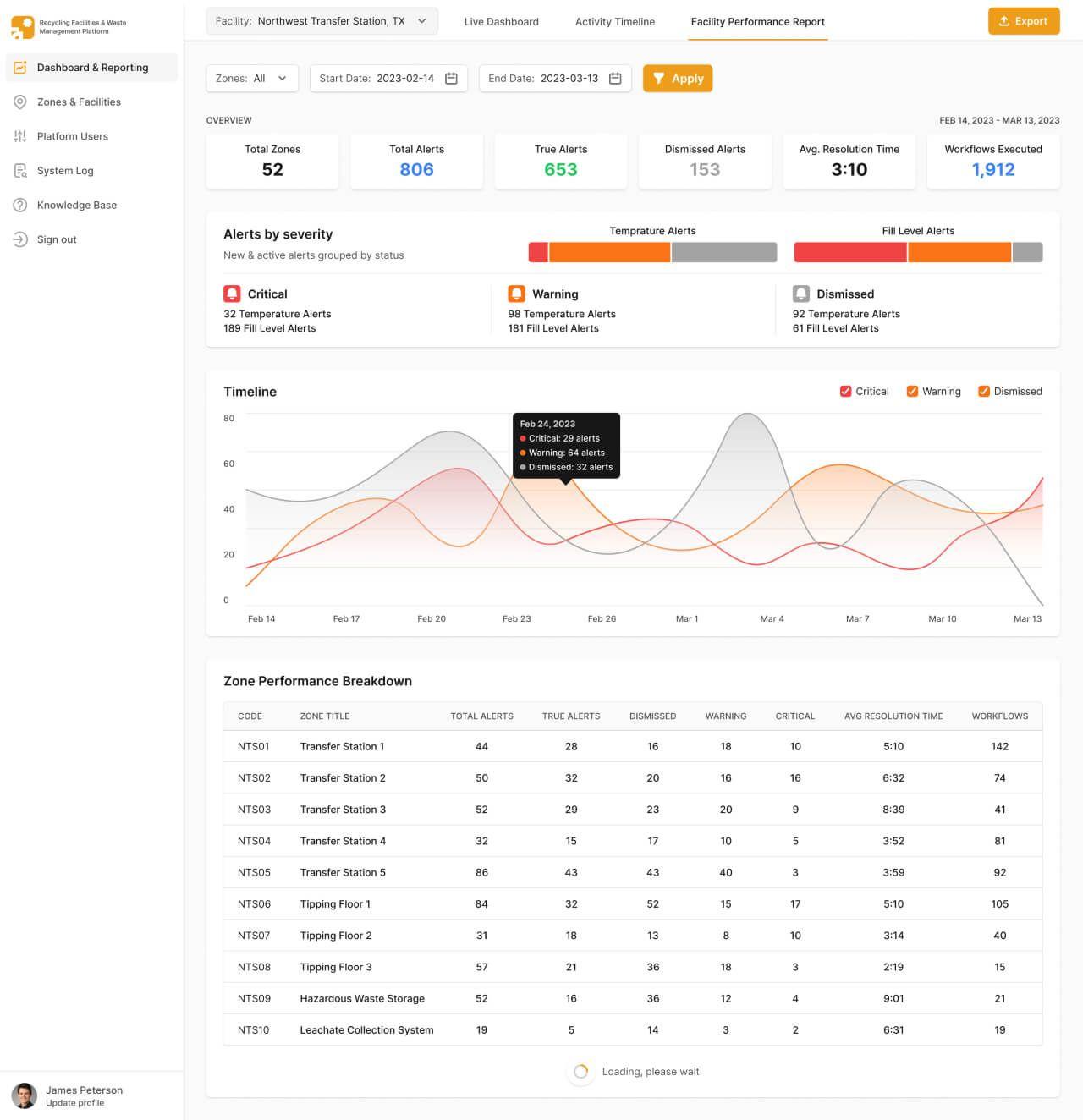
Task: Click orange segment of Temperature Alerts bar
Action: (610, 252)
